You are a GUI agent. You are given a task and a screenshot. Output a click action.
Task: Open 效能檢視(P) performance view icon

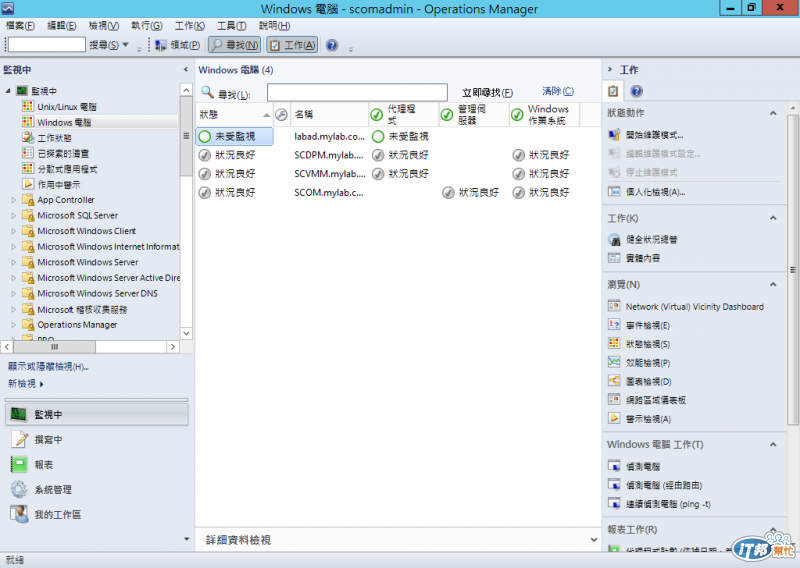coord(614,362)
